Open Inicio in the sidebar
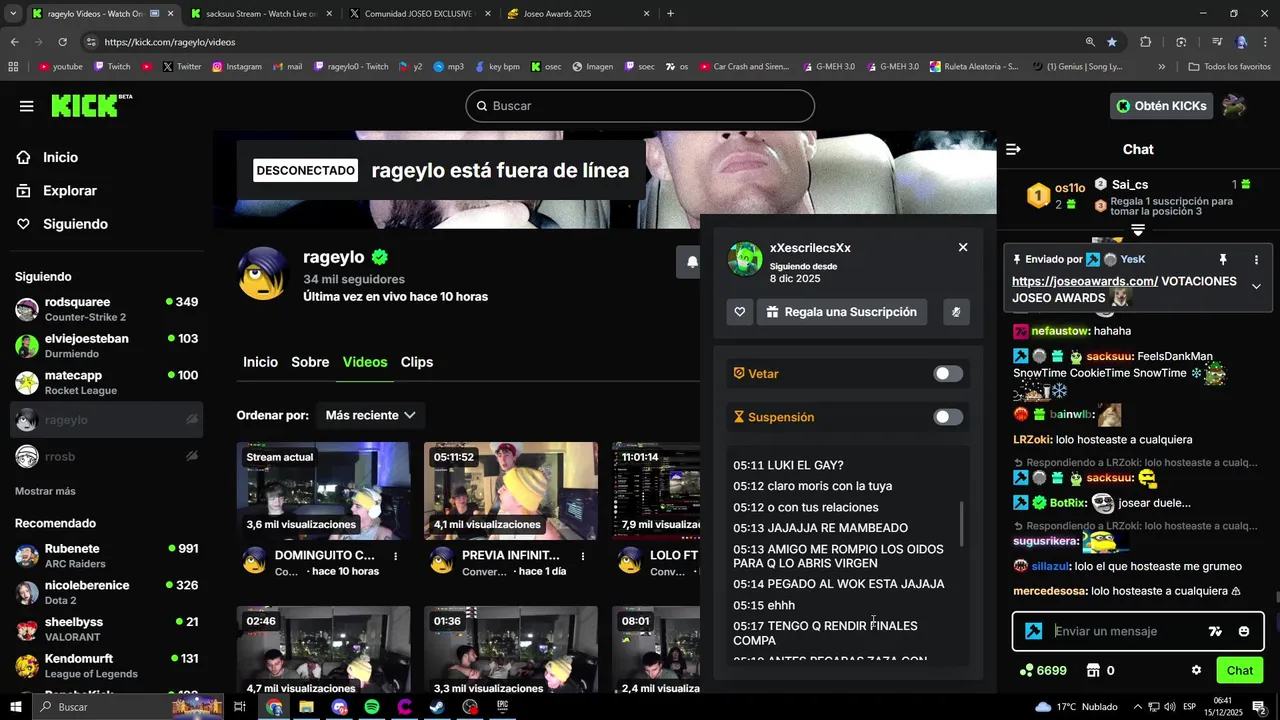 60,157
